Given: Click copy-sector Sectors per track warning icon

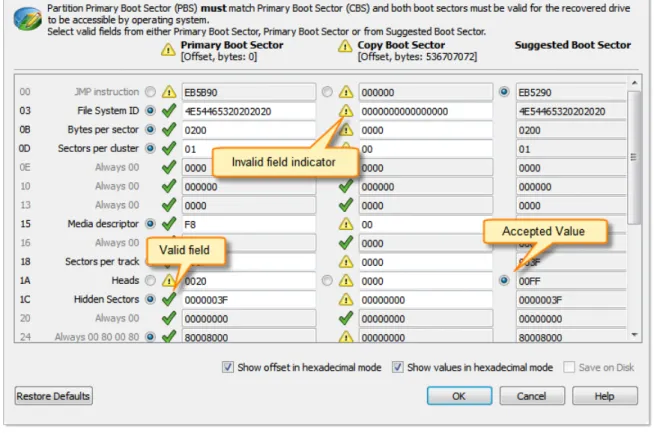Looking at the screenshot, I should (x=346, y=262).
